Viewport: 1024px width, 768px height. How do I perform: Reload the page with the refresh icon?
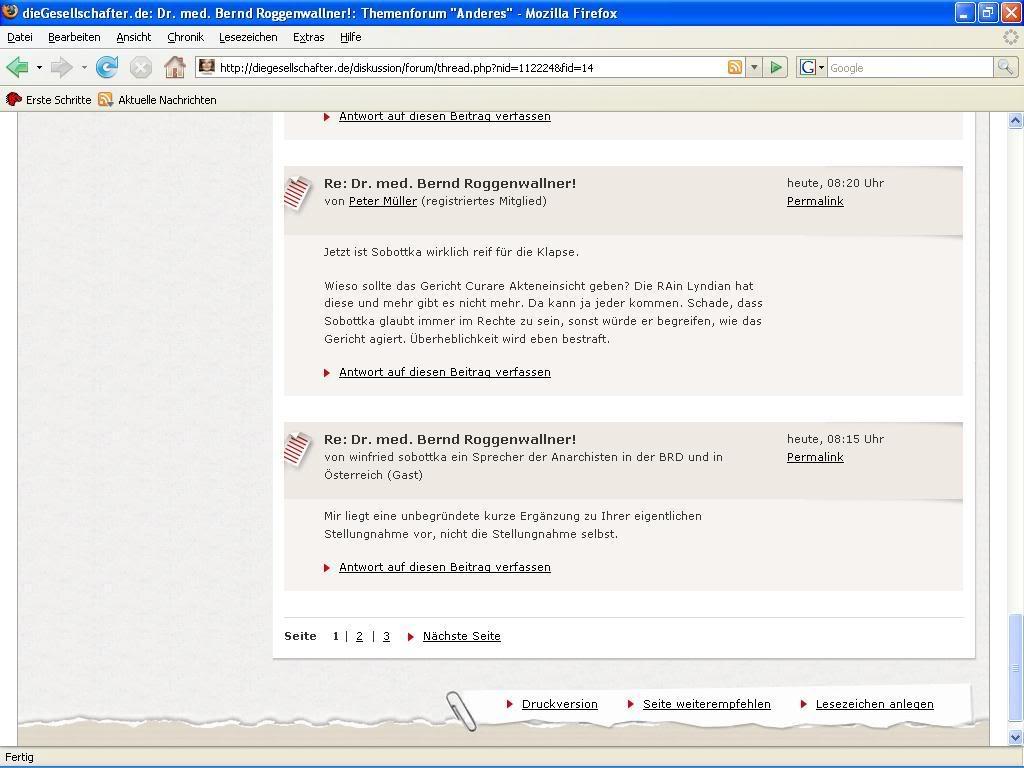[107, 68]
